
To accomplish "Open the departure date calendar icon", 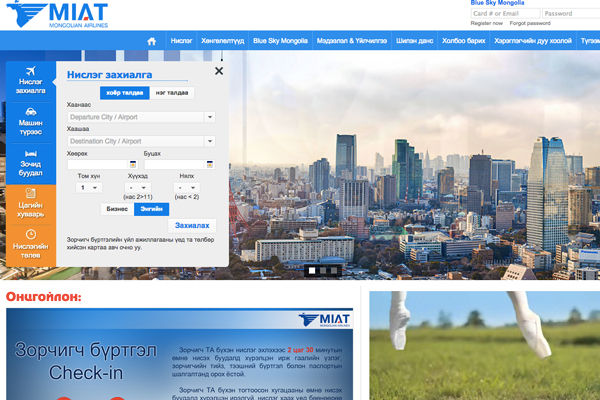I will coord(133,164).
